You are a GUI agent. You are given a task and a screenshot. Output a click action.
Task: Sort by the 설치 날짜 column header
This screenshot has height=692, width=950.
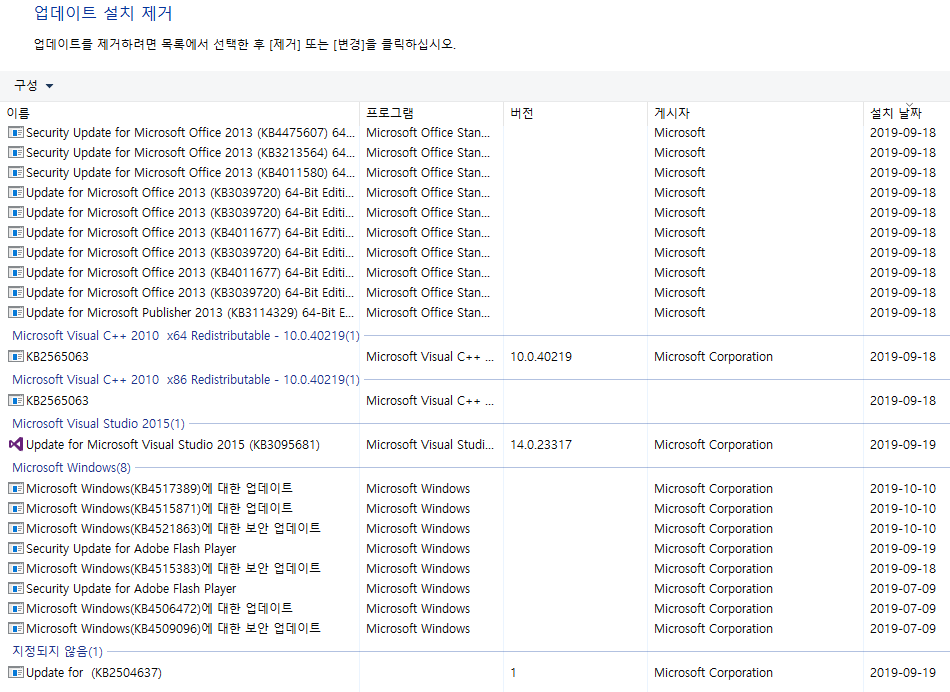[895, 113]
